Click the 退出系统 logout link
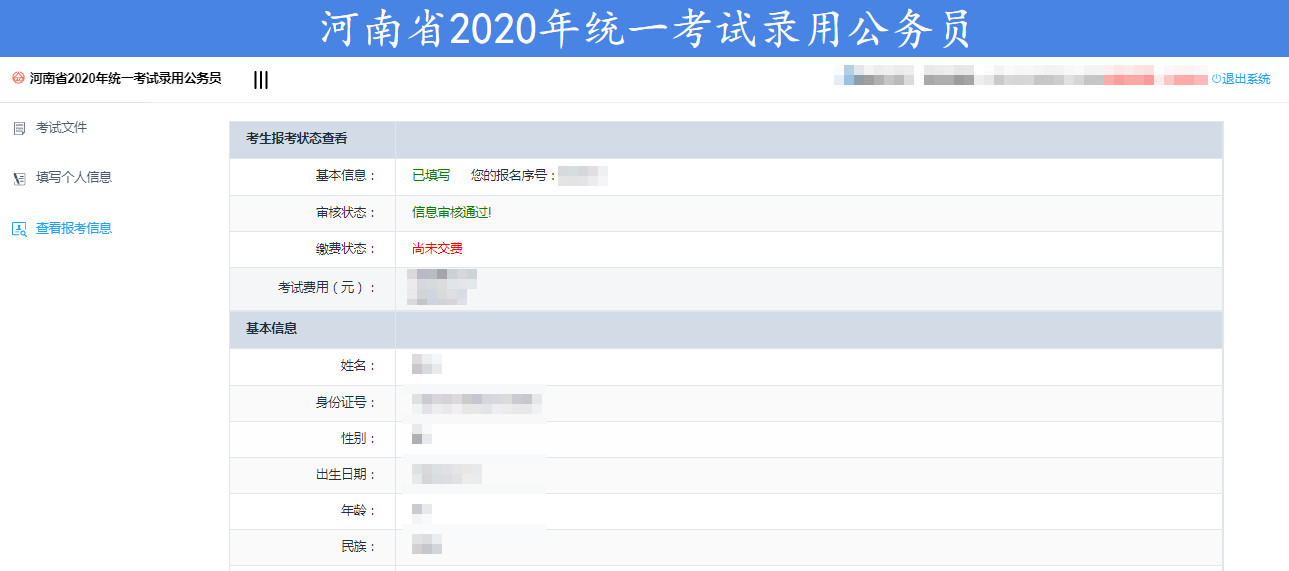Screen dimensions: 1289x571 1246,79
